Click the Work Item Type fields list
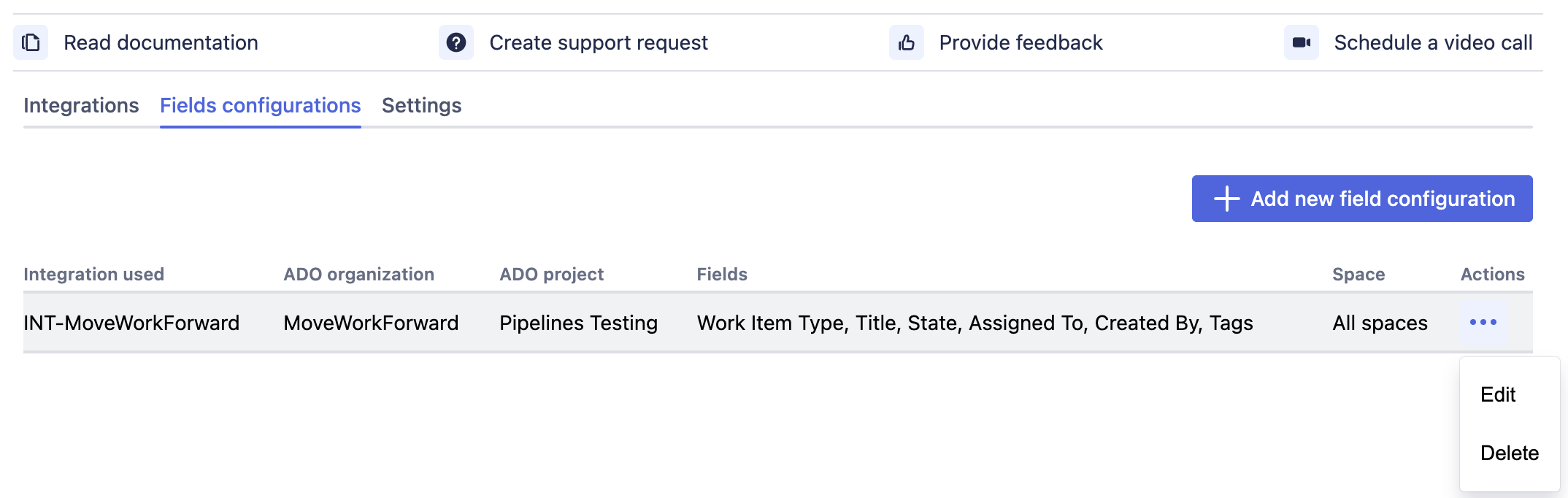This screenshot has height=498, width=1568. [x=975, y=323]
